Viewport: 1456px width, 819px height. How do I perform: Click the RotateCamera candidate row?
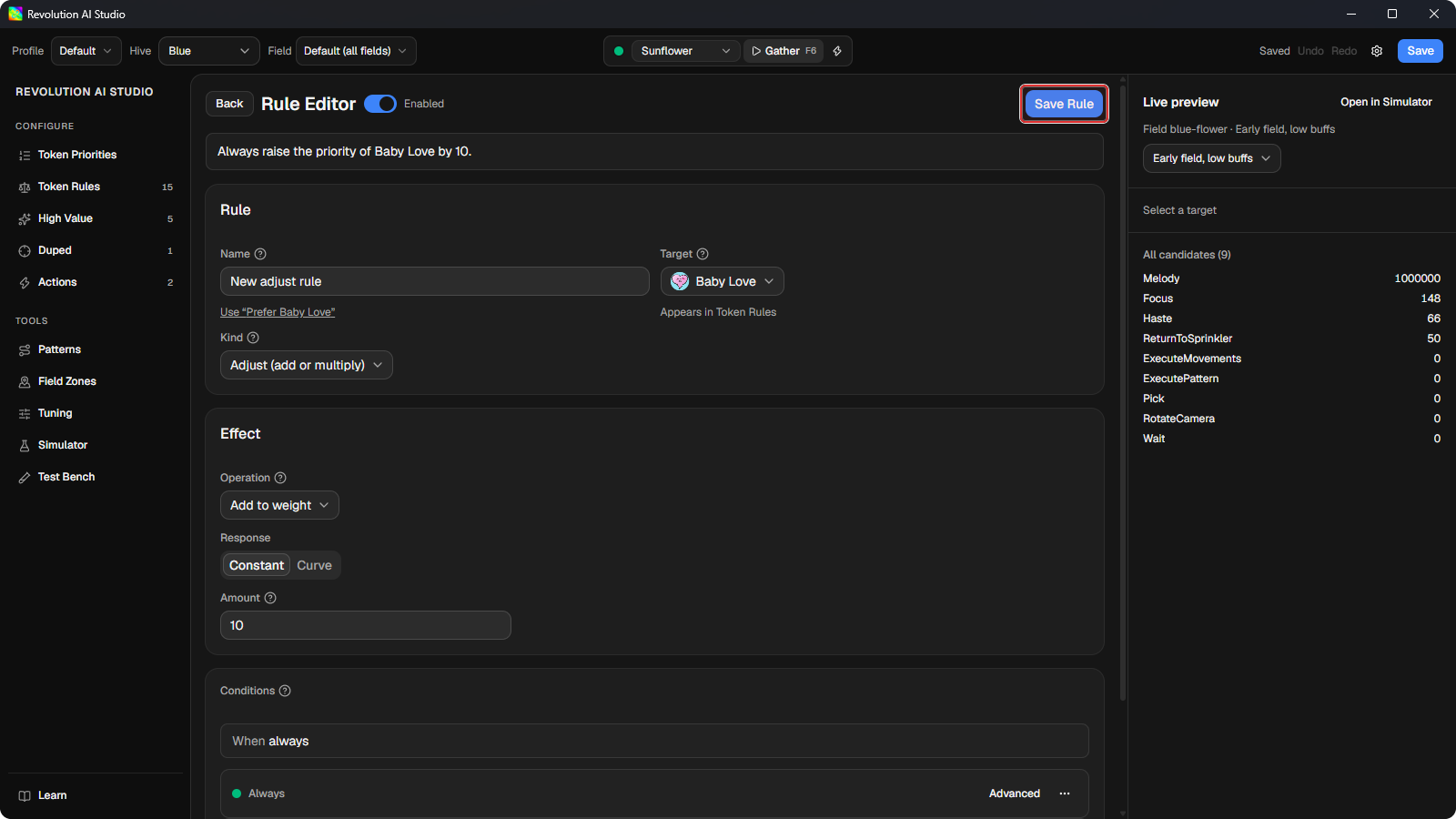pyautogui.click(x=1291, y=419)
